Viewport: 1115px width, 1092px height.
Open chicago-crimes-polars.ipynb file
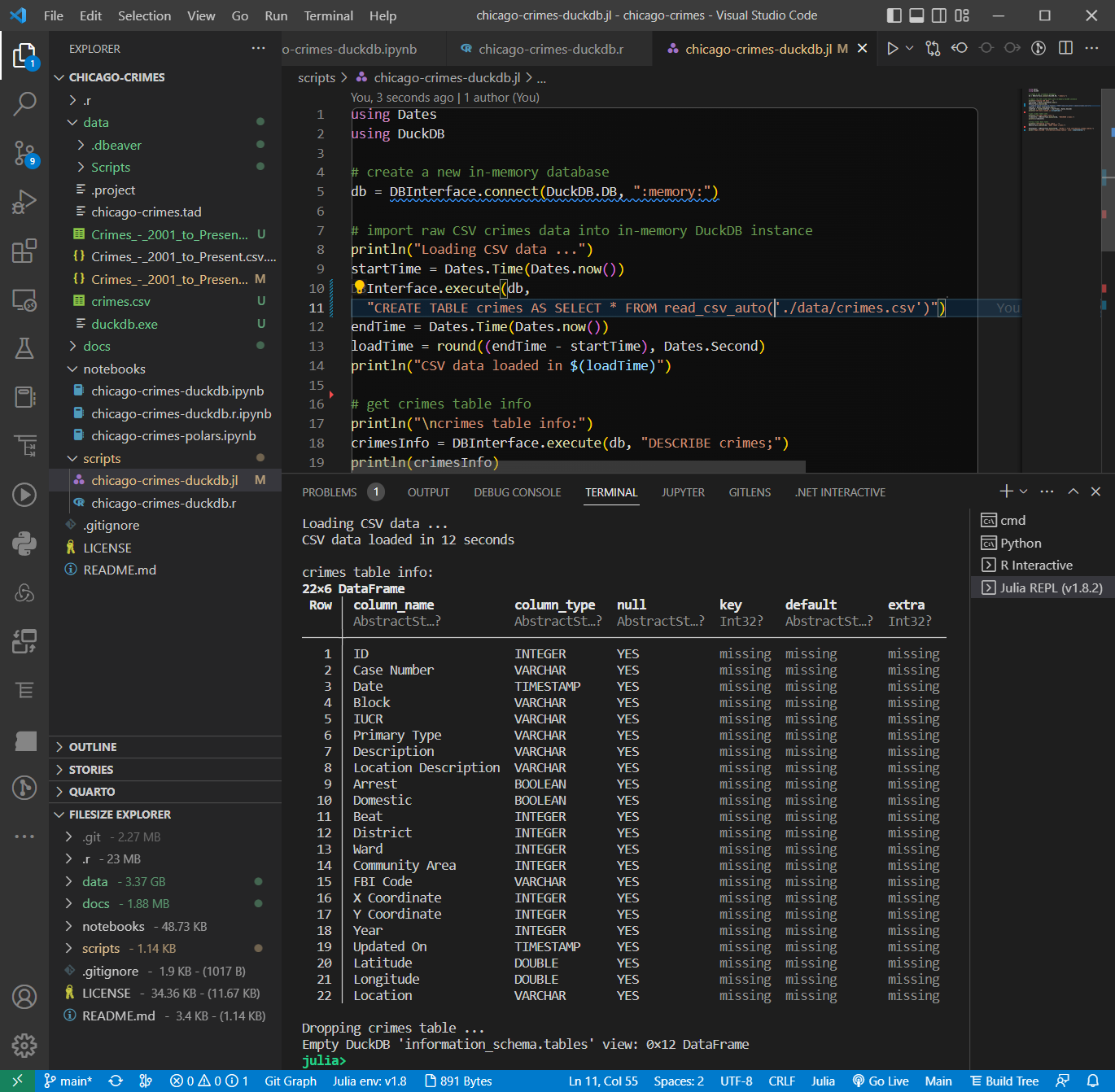(x=173, y=435)
